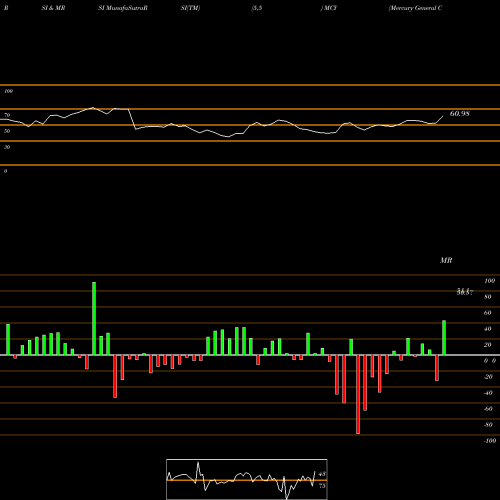This screenshot has width=500, height=500.
Task: Click the 'MR' label above the bar chart
Action: point(446,260)
